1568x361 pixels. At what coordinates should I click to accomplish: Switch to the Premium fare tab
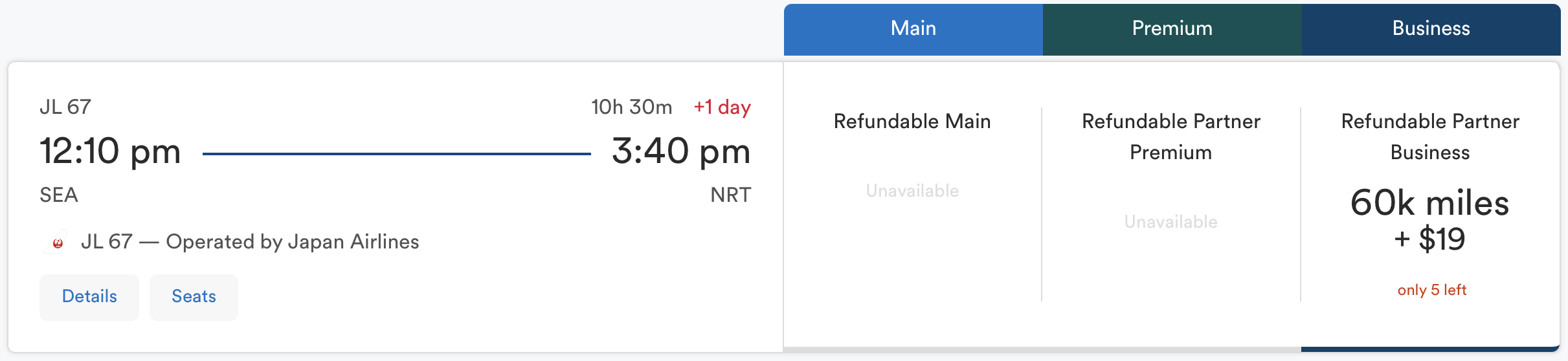coord(1172,29)
